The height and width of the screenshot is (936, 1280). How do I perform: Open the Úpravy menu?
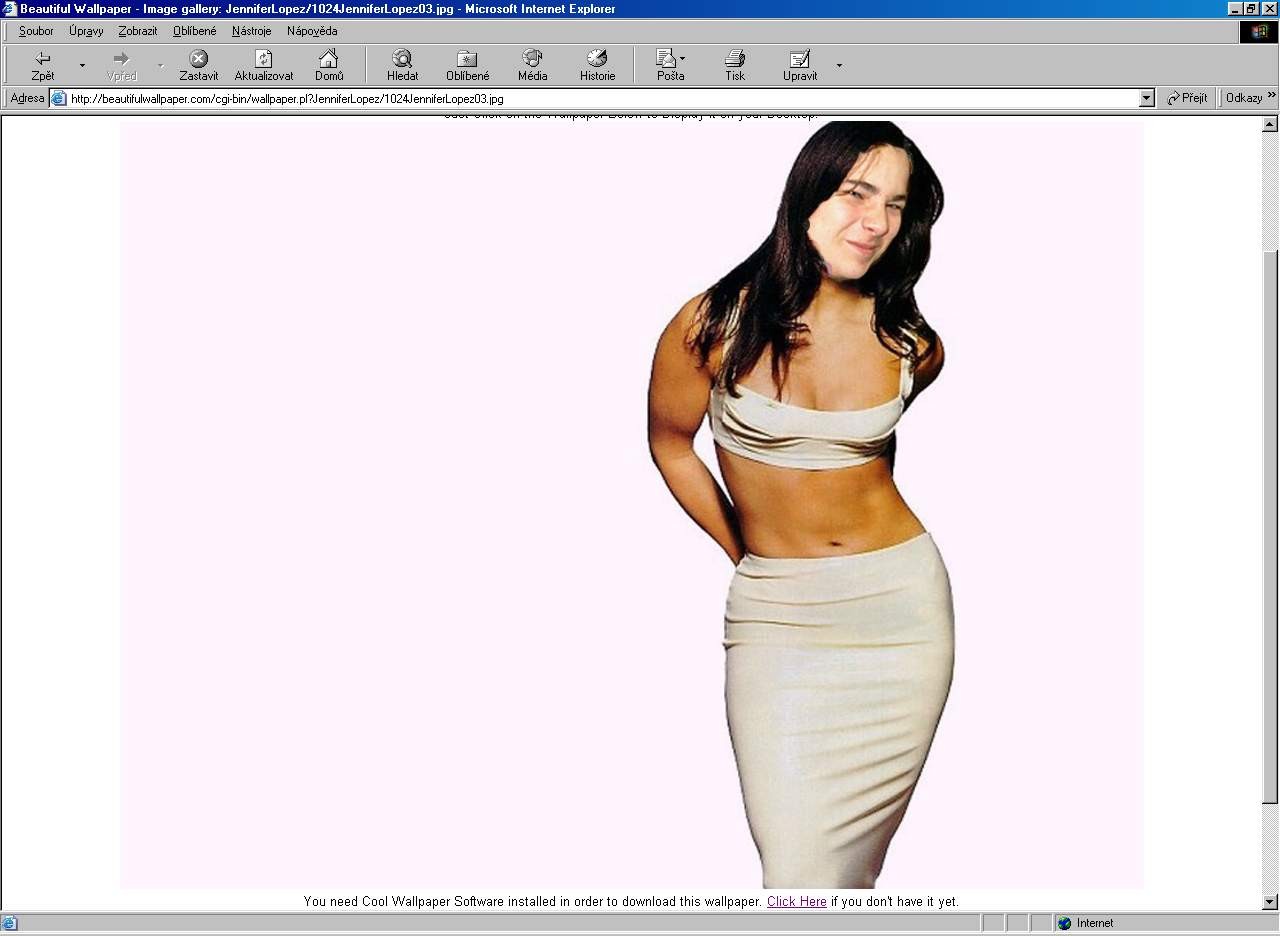click(86, 31)
